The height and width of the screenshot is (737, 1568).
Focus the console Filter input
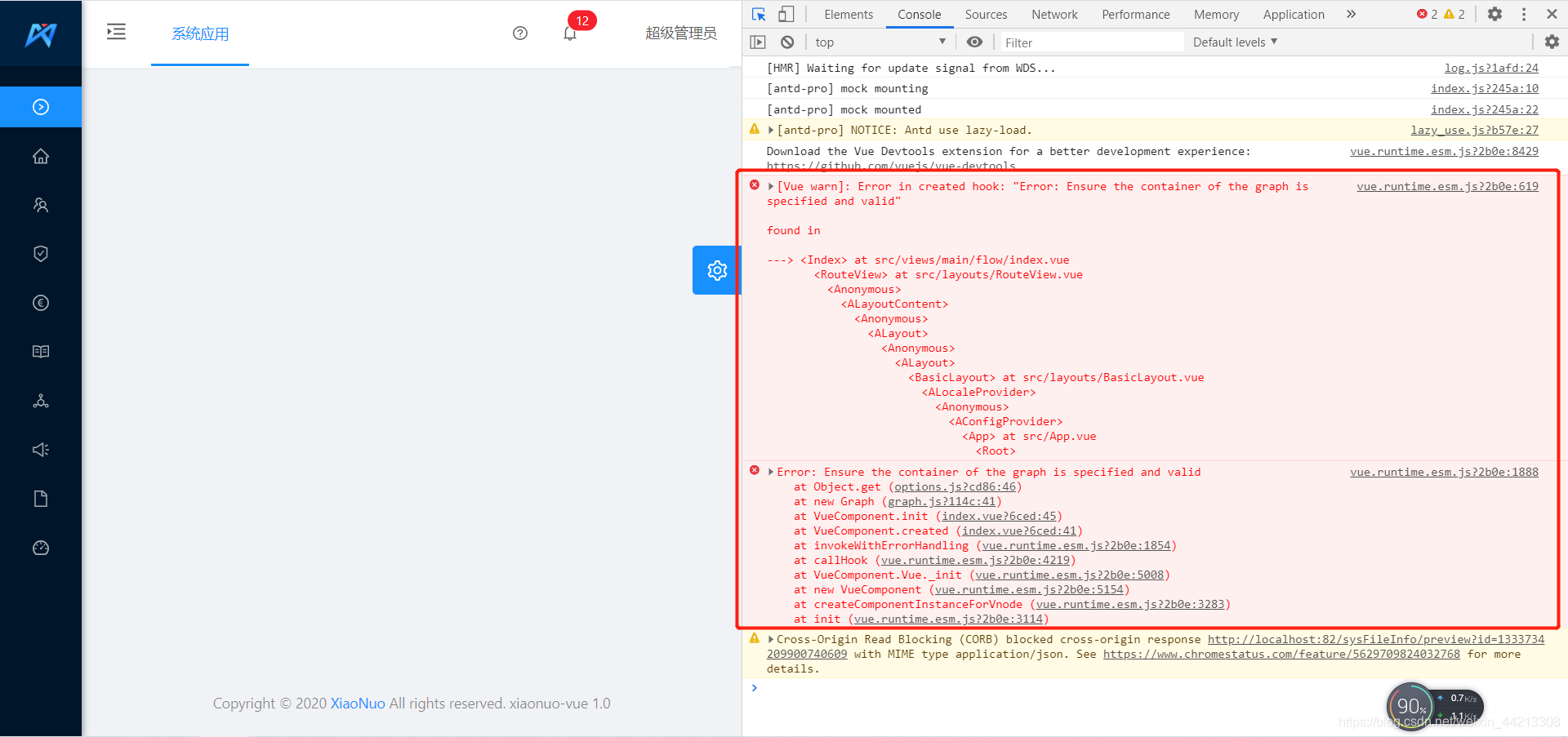click(x=1091, y=42)
